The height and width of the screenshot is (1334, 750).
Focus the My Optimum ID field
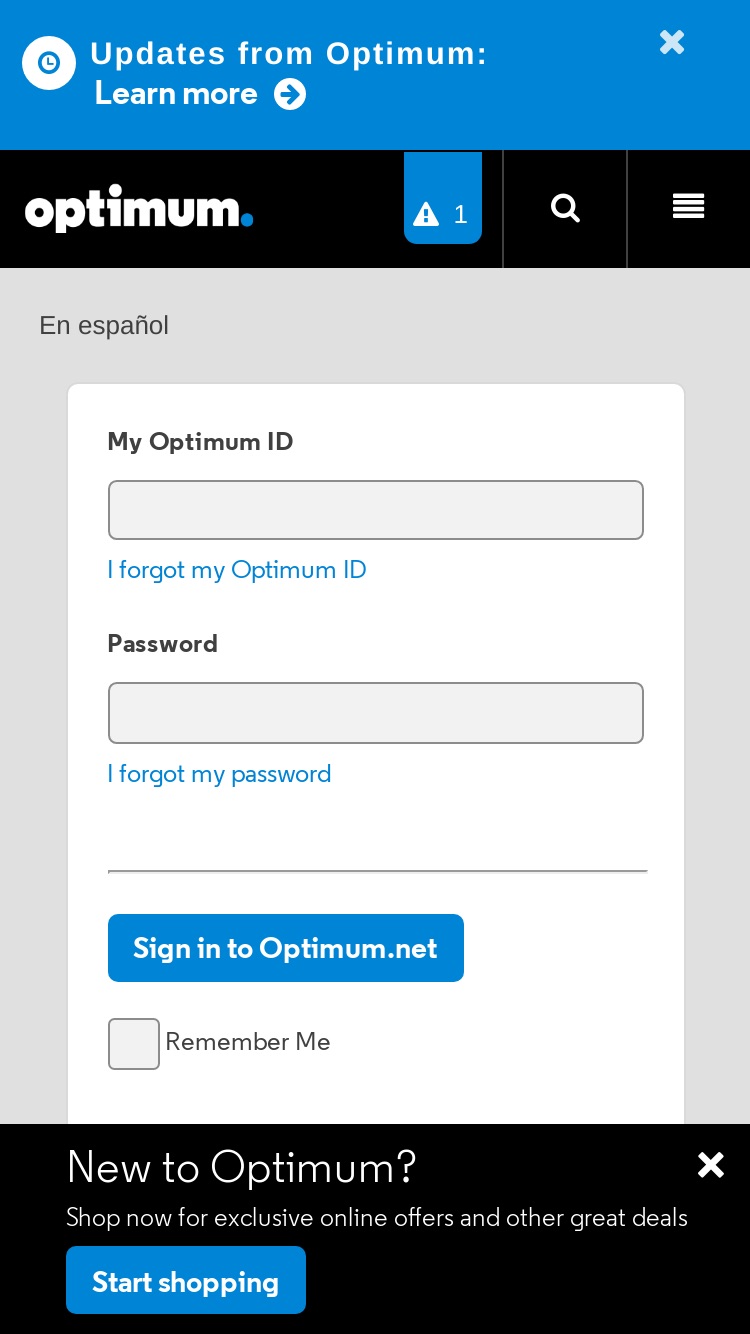pyautogui.click(x=376, y=510)
